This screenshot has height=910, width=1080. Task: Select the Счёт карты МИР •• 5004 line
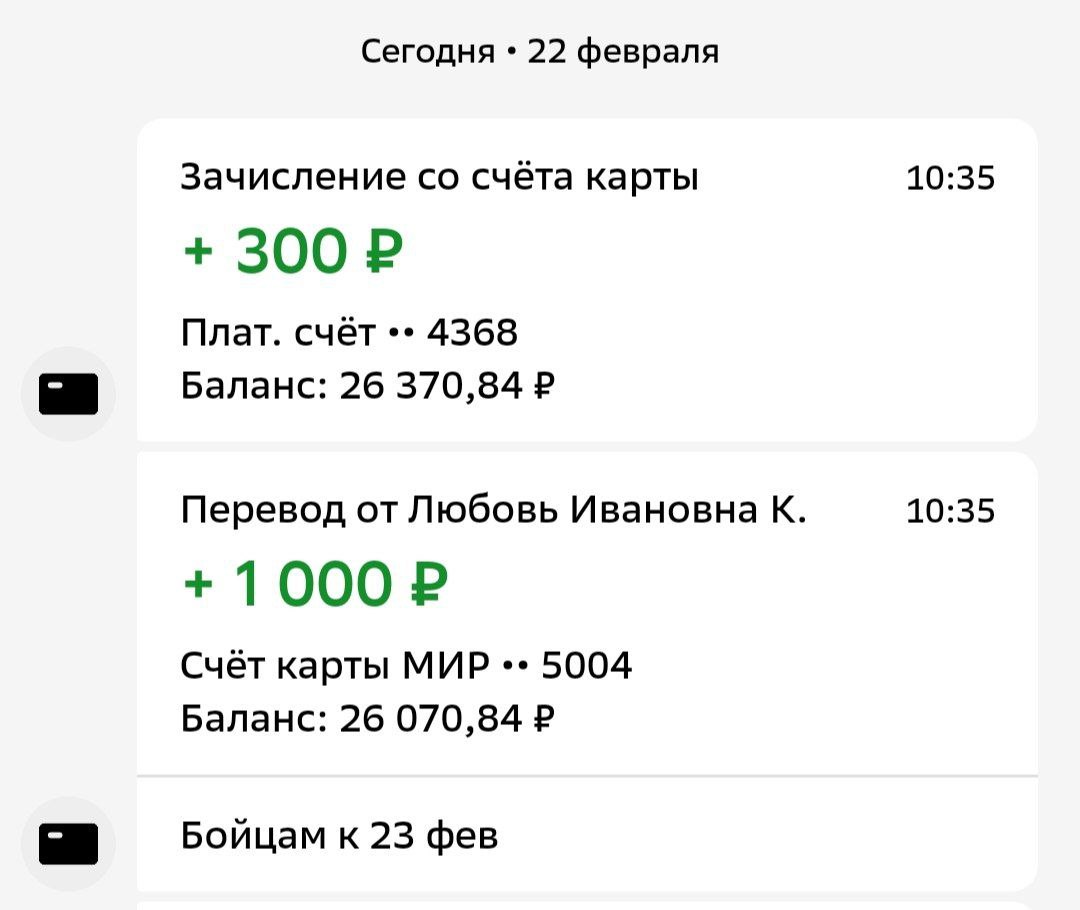(406, 666)
